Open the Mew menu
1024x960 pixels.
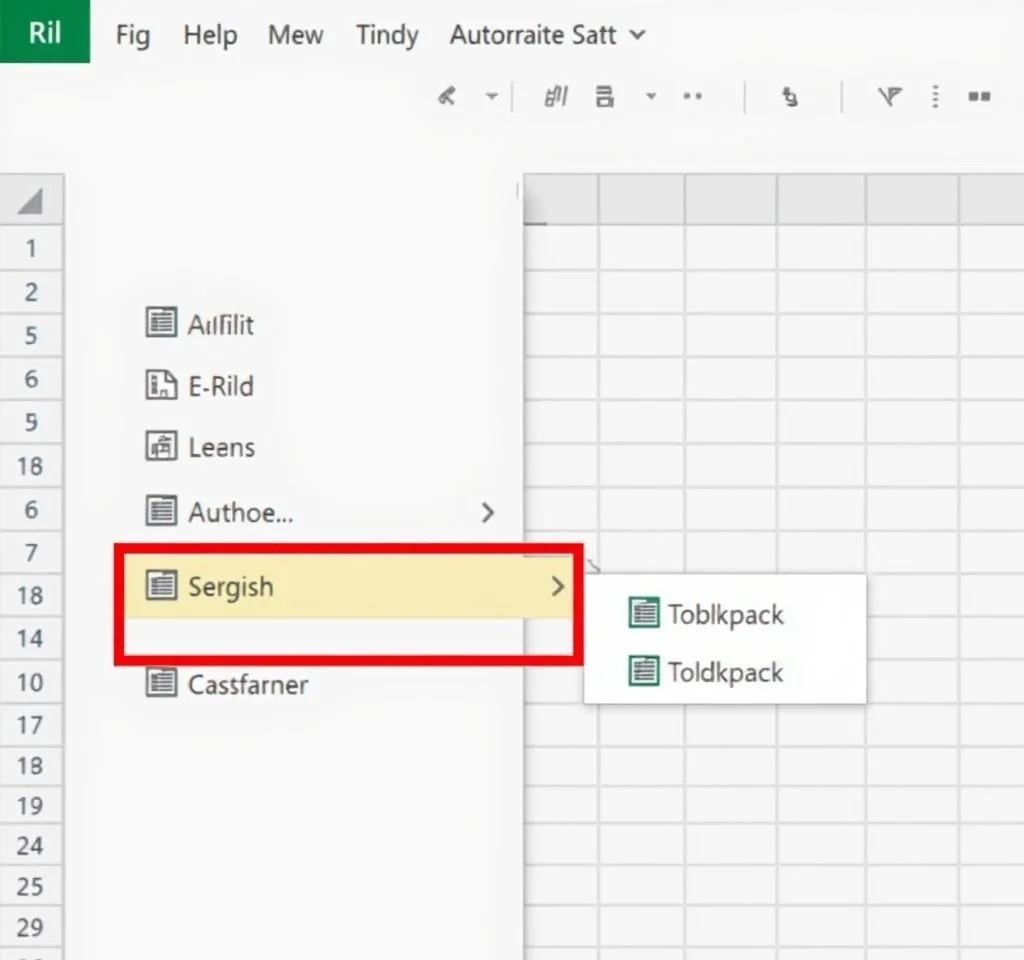pos(295,35)
